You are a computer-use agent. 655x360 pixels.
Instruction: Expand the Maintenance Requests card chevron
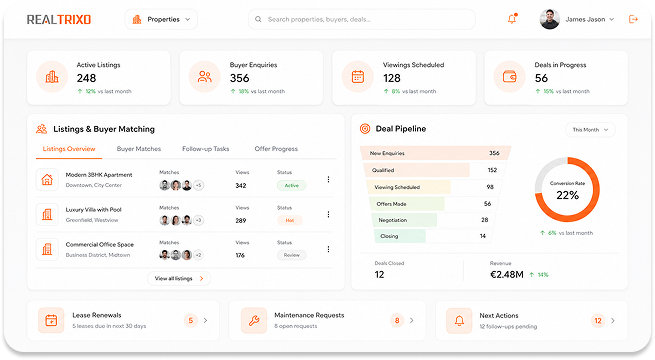point(412,321)
